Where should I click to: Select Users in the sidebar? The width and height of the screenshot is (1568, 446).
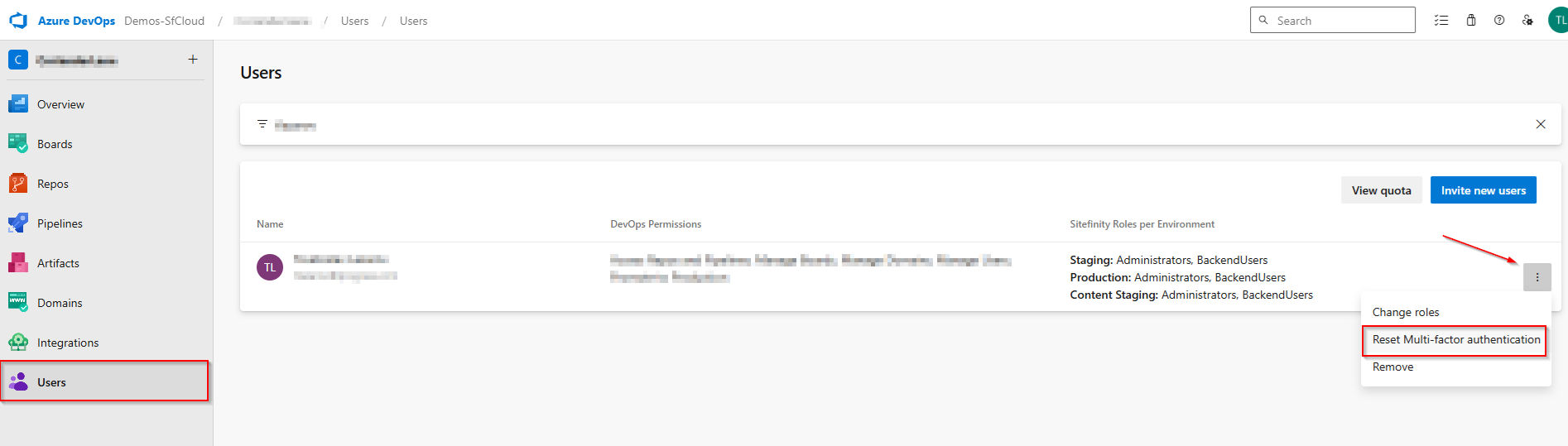pyautogui.click(x=105, y=381)
